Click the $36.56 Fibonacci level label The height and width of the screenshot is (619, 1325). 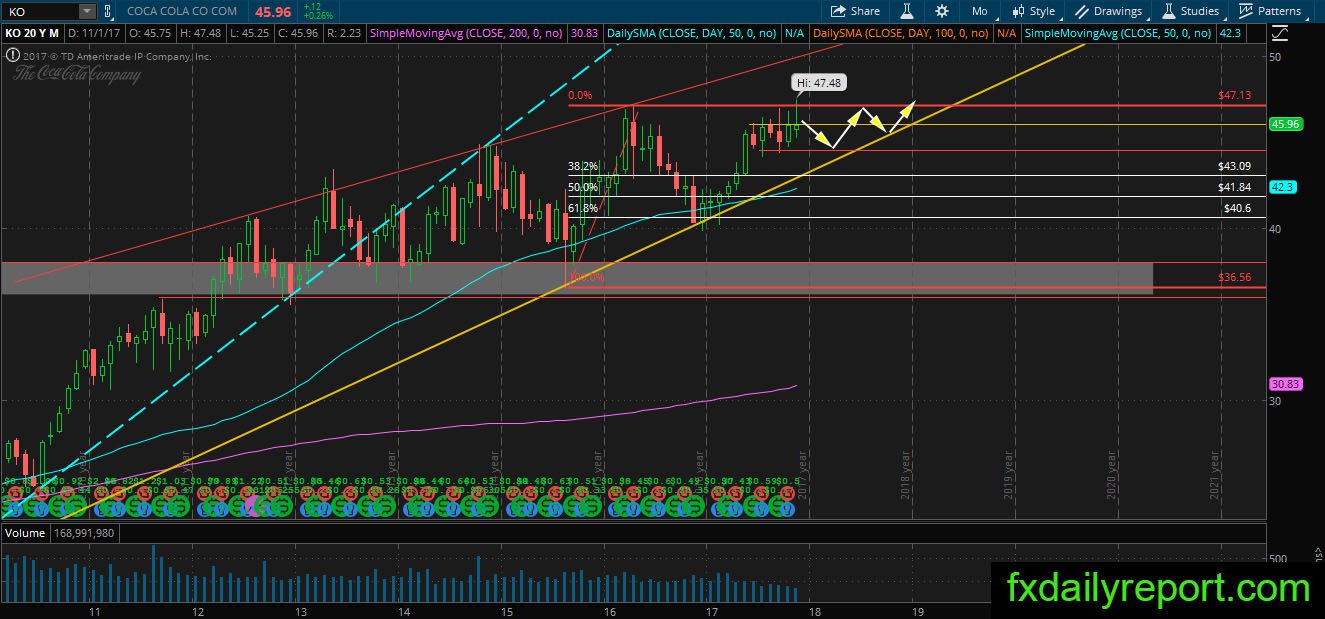point(1234,277)
